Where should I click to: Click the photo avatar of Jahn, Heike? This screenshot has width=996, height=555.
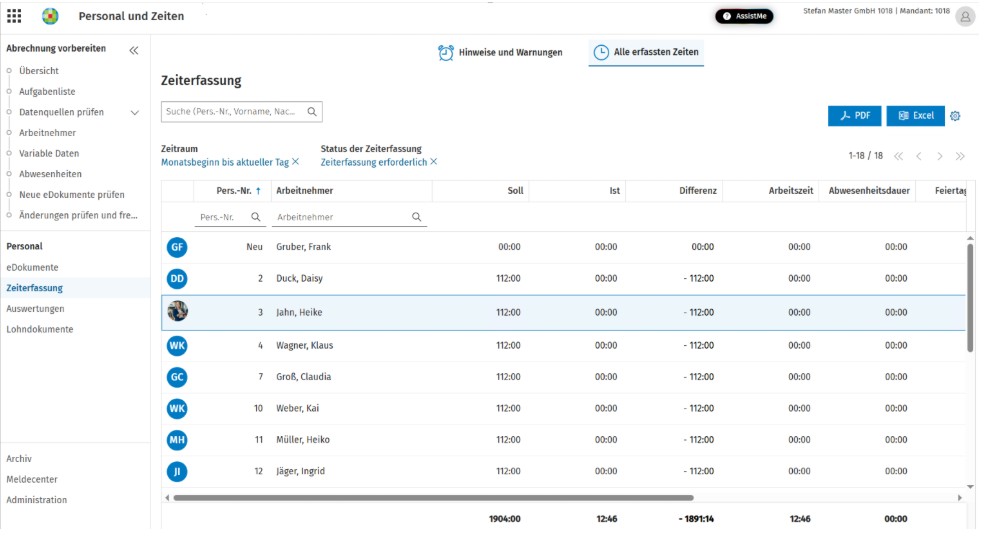point(177,312)
